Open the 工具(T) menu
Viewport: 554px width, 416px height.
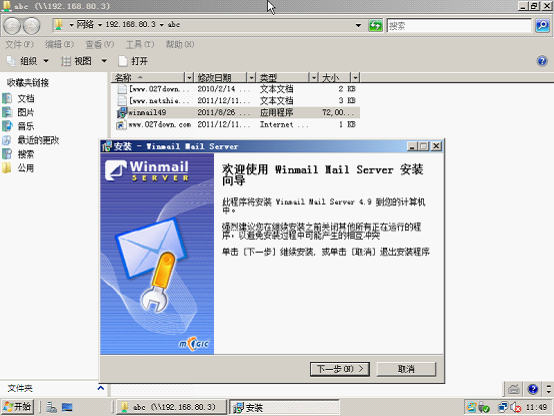140,44
